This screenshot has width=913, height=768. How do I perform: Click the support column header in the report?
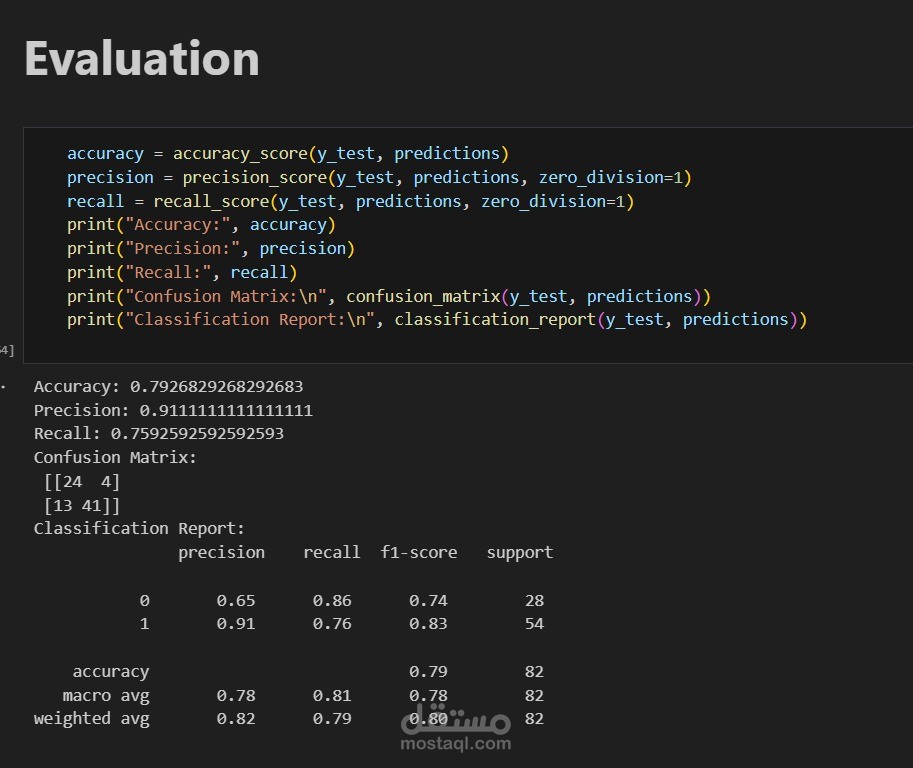pos(520,552)
